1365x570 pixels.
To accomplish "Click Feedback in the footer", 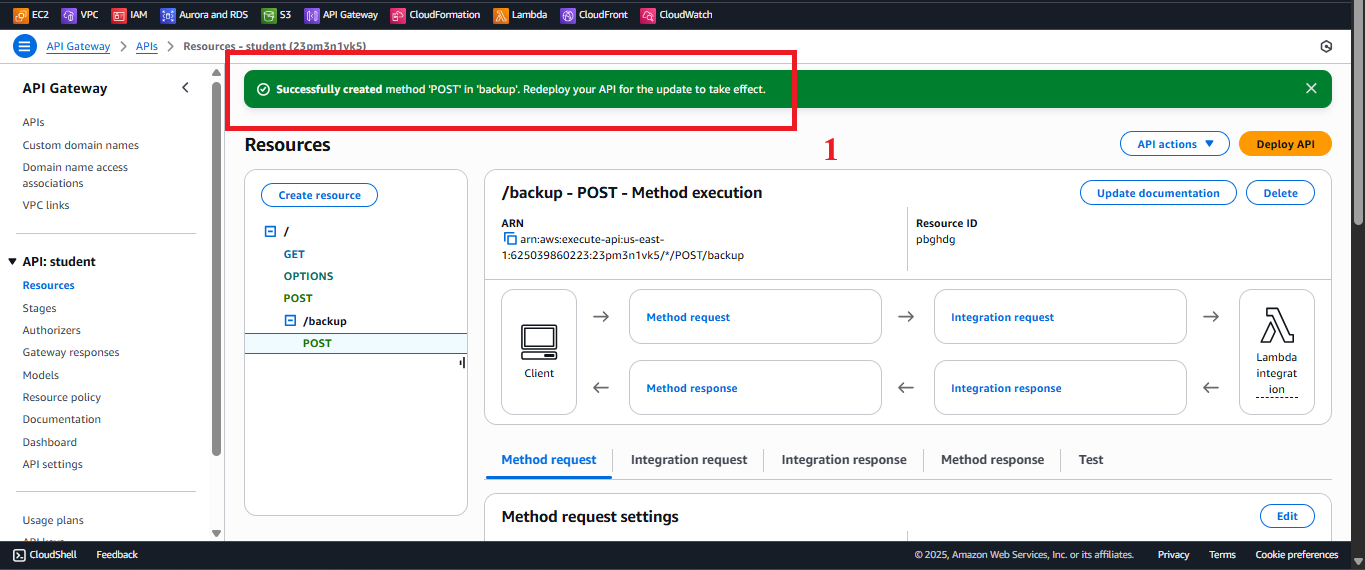I will click(117, 554).
